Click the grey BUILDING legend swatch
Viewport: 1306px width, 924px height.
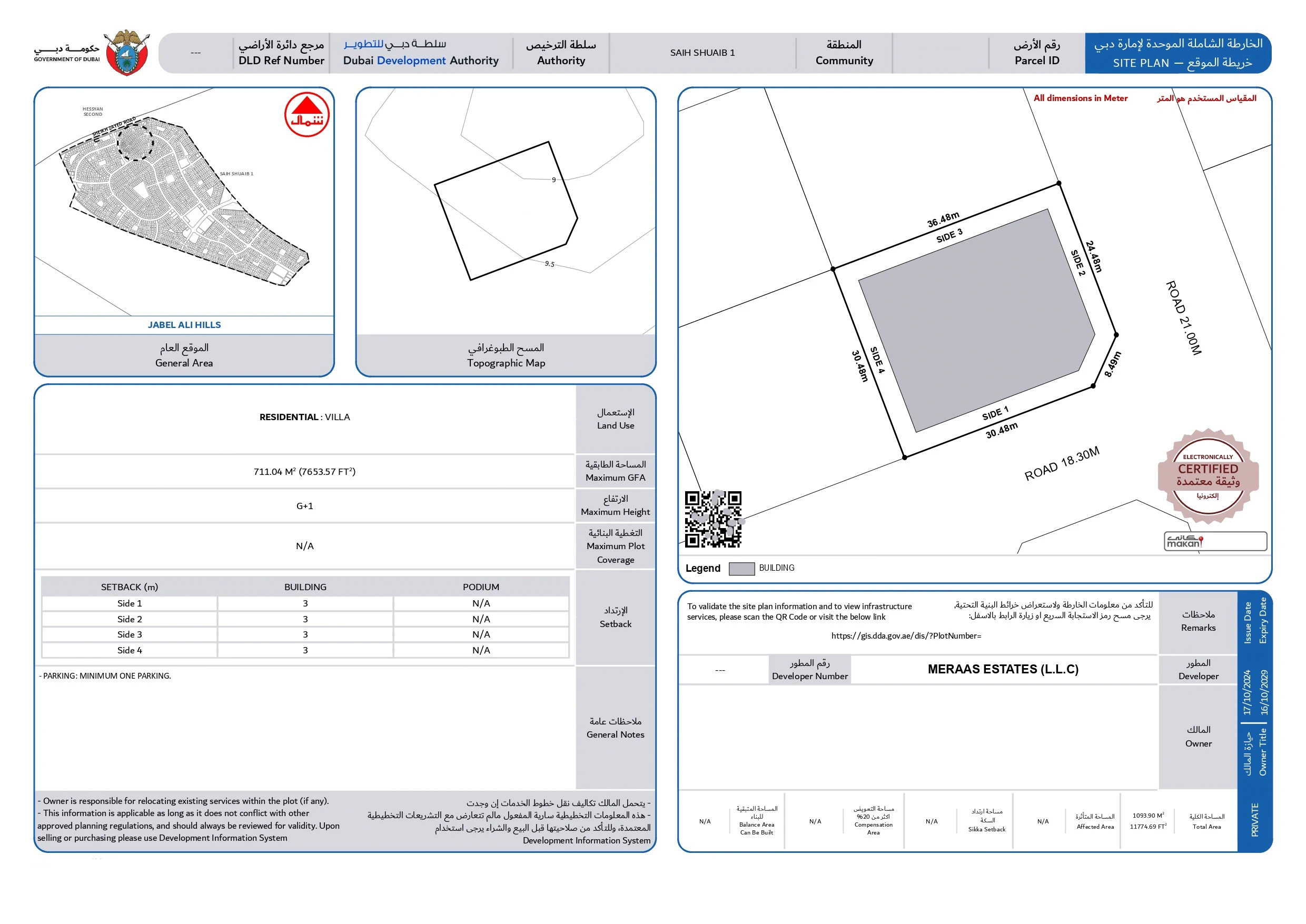[741, 569]
